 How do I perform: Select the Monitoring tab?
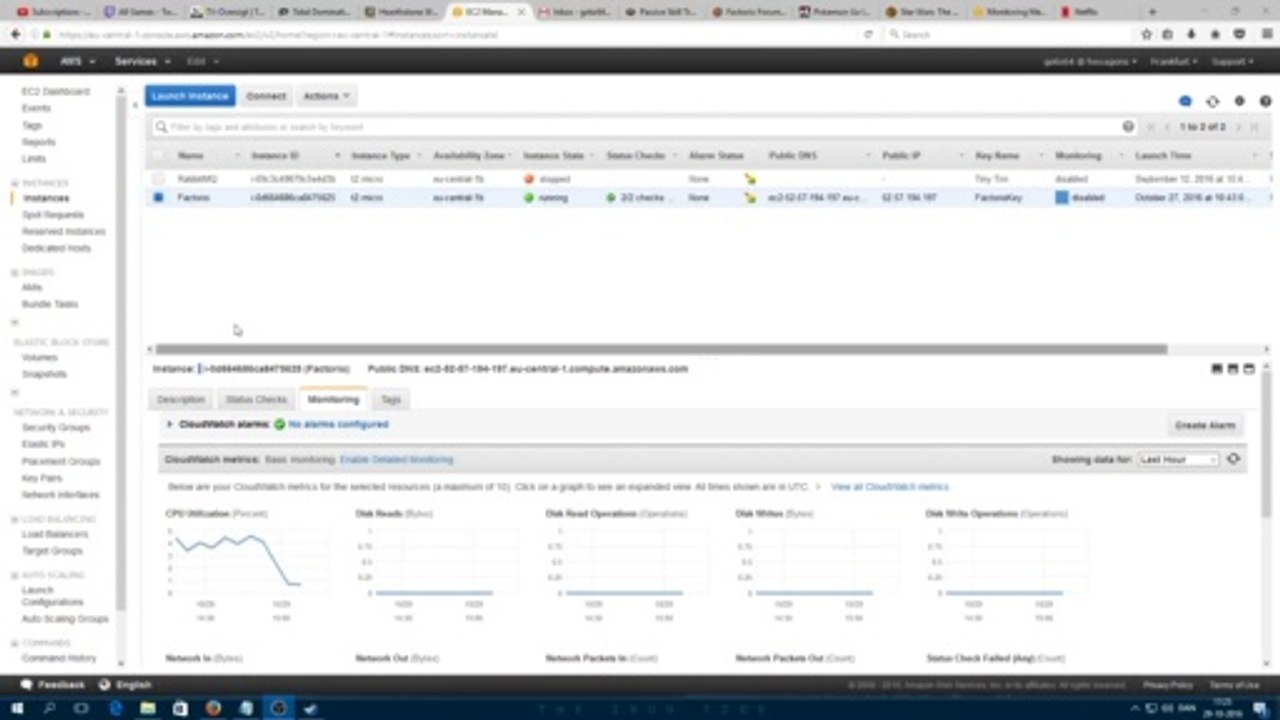point(333,399)
